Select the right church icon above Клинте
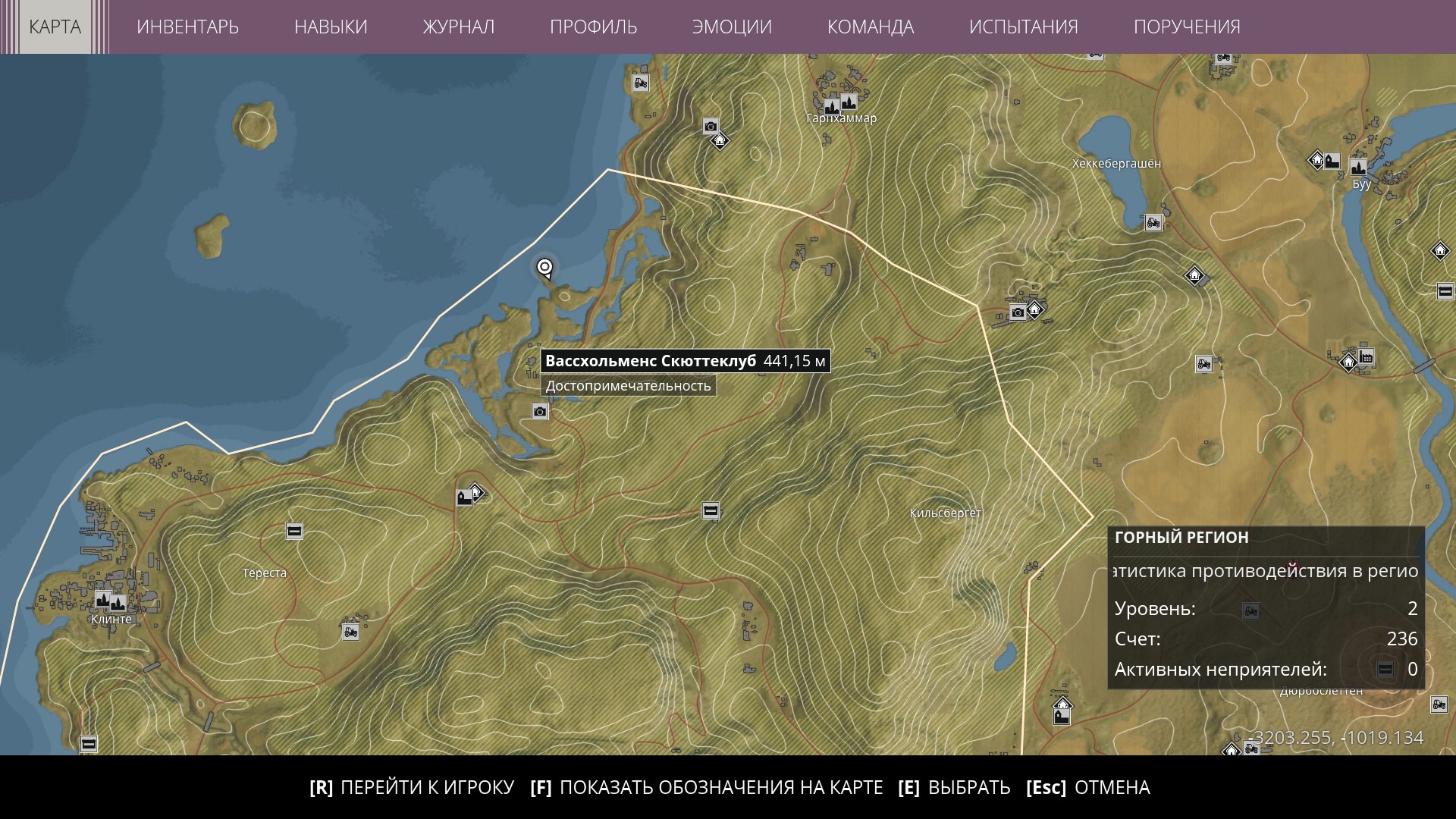 (118, 604)
